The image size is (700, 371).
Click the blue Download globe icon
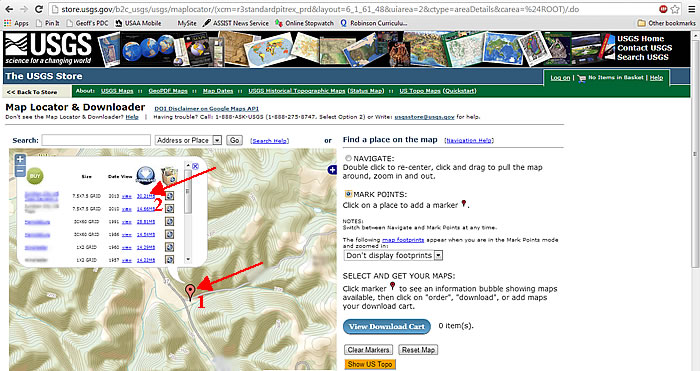[x=146, y=175]
